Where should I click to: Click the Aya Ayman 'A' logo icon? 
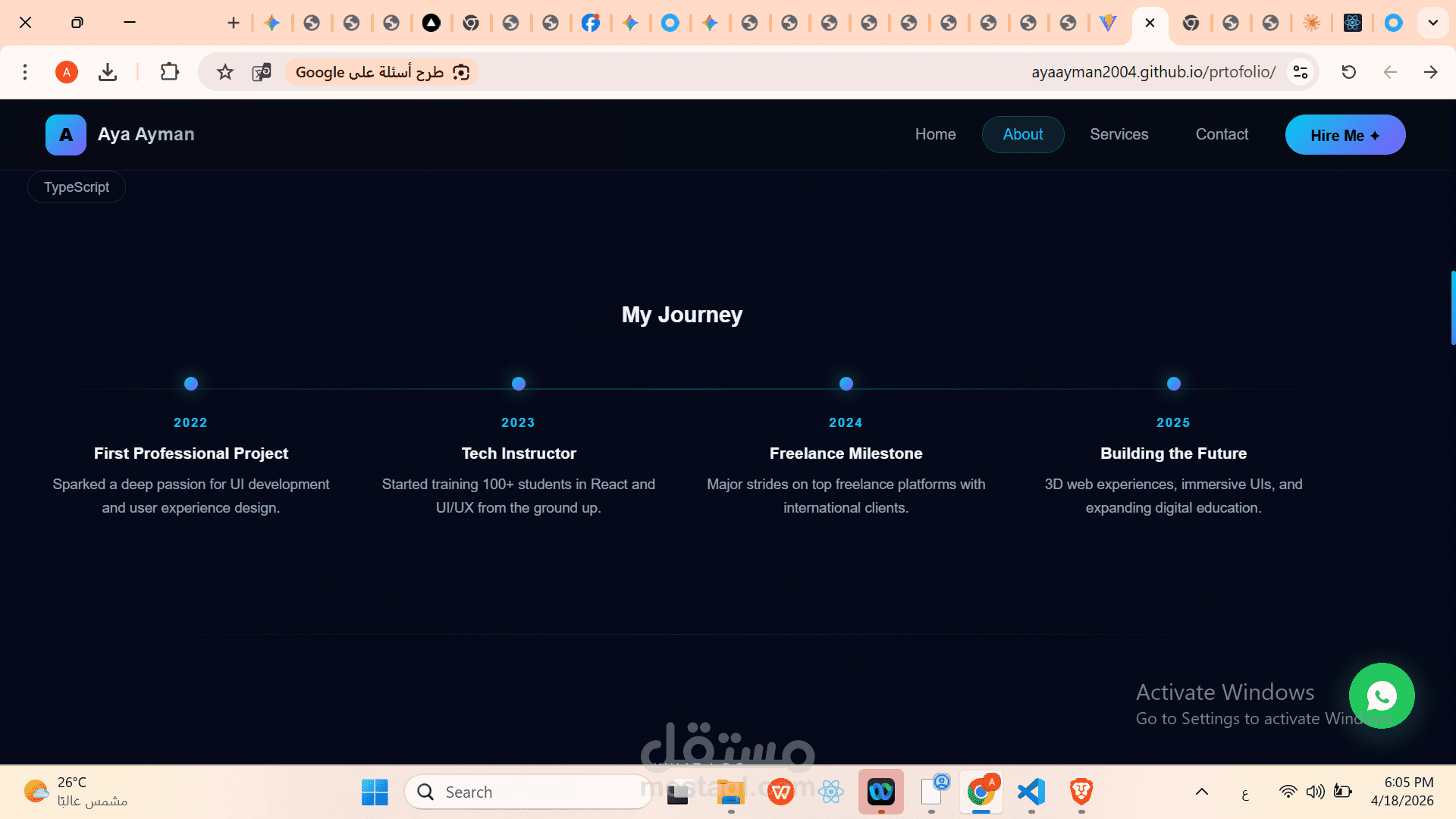pyautogui.click(x=66, y=135)
